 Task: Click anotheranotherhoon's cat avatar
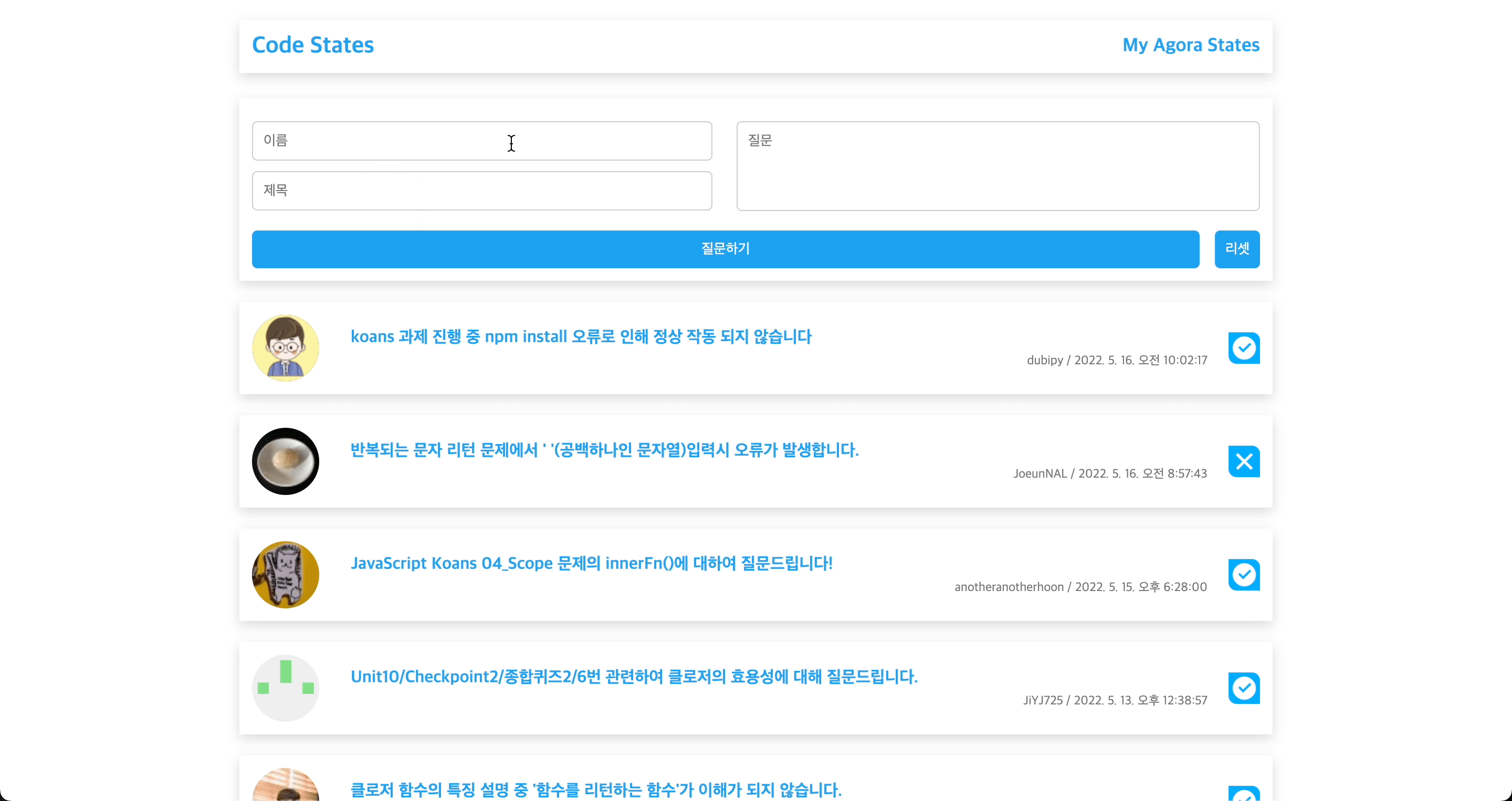pyautogui.click(x=285, y=574)
